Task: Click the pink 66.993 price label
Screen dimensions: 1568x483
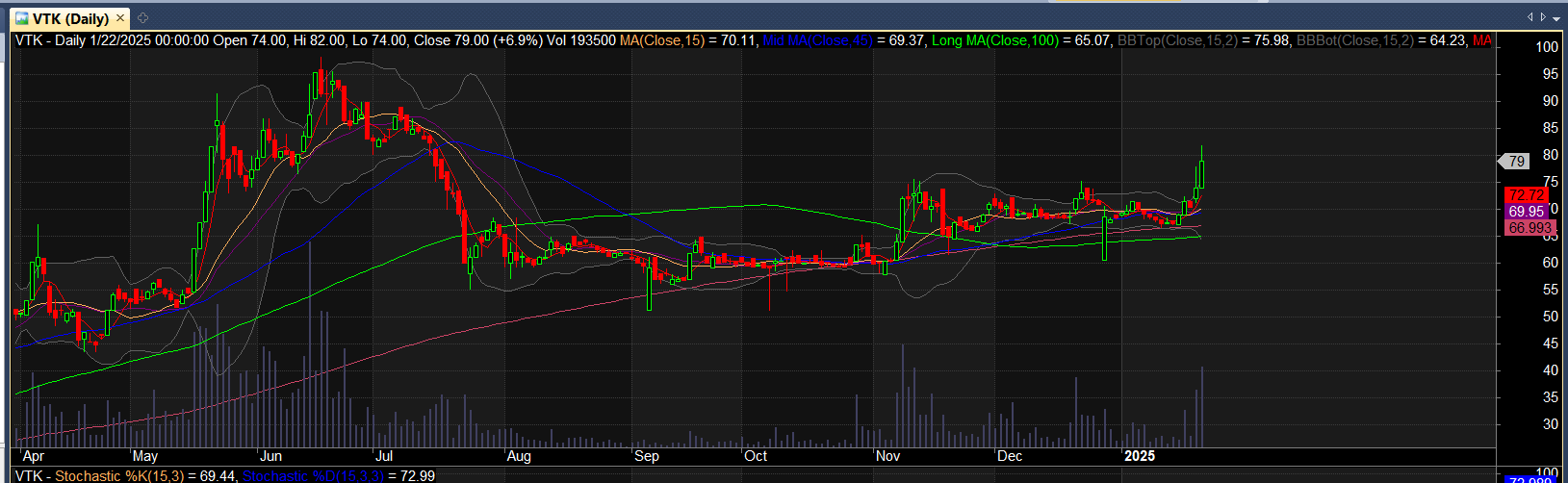Action: pyautogui.click(x=1529, y=227)
